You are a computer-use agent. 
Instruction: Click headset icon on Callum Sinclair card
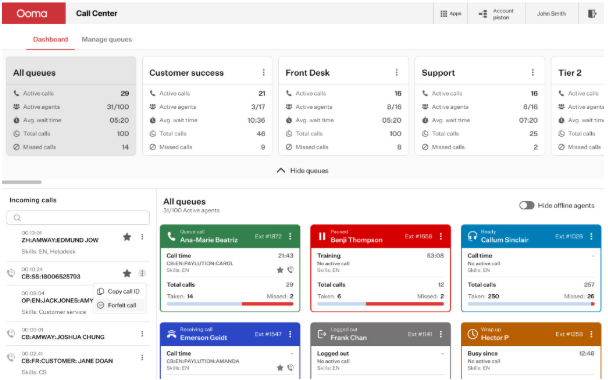coord(472,236)
